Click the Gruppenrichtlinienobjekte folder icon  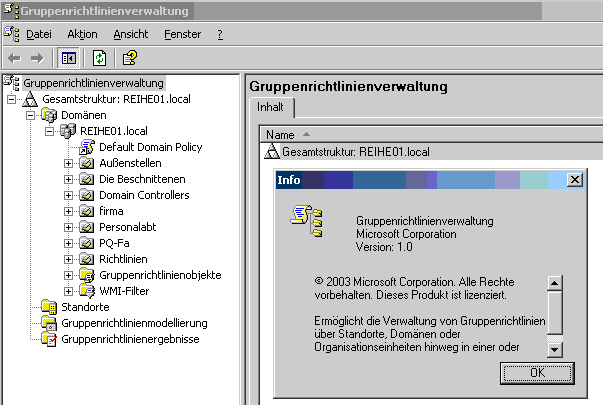[87, 275]
